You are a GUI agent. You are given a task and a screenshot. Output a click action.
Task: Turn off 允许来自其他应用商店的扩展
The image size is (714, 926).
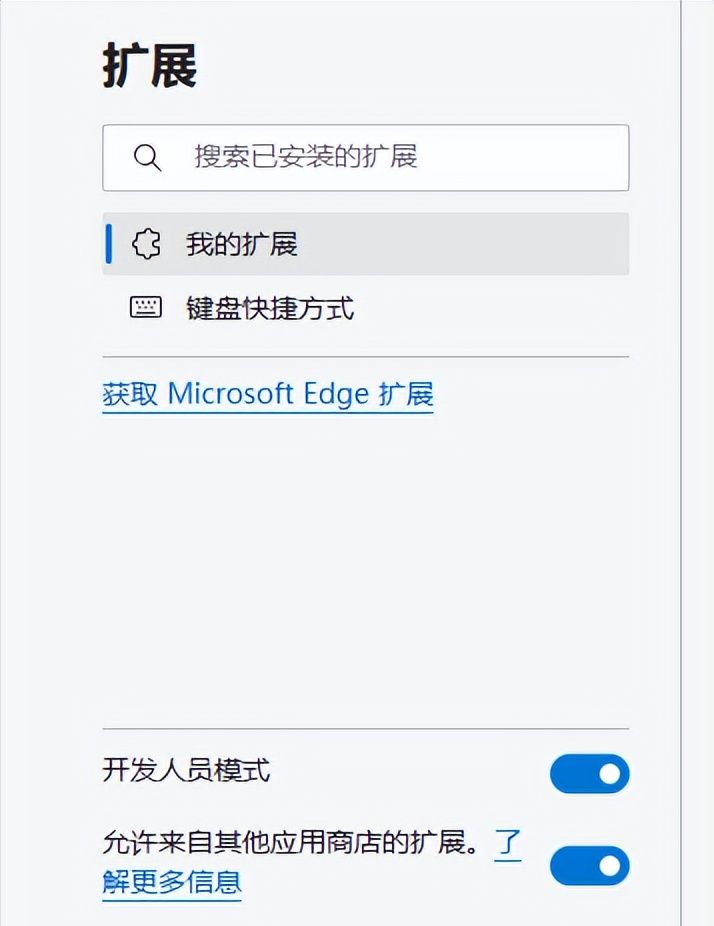click(588, 866)
